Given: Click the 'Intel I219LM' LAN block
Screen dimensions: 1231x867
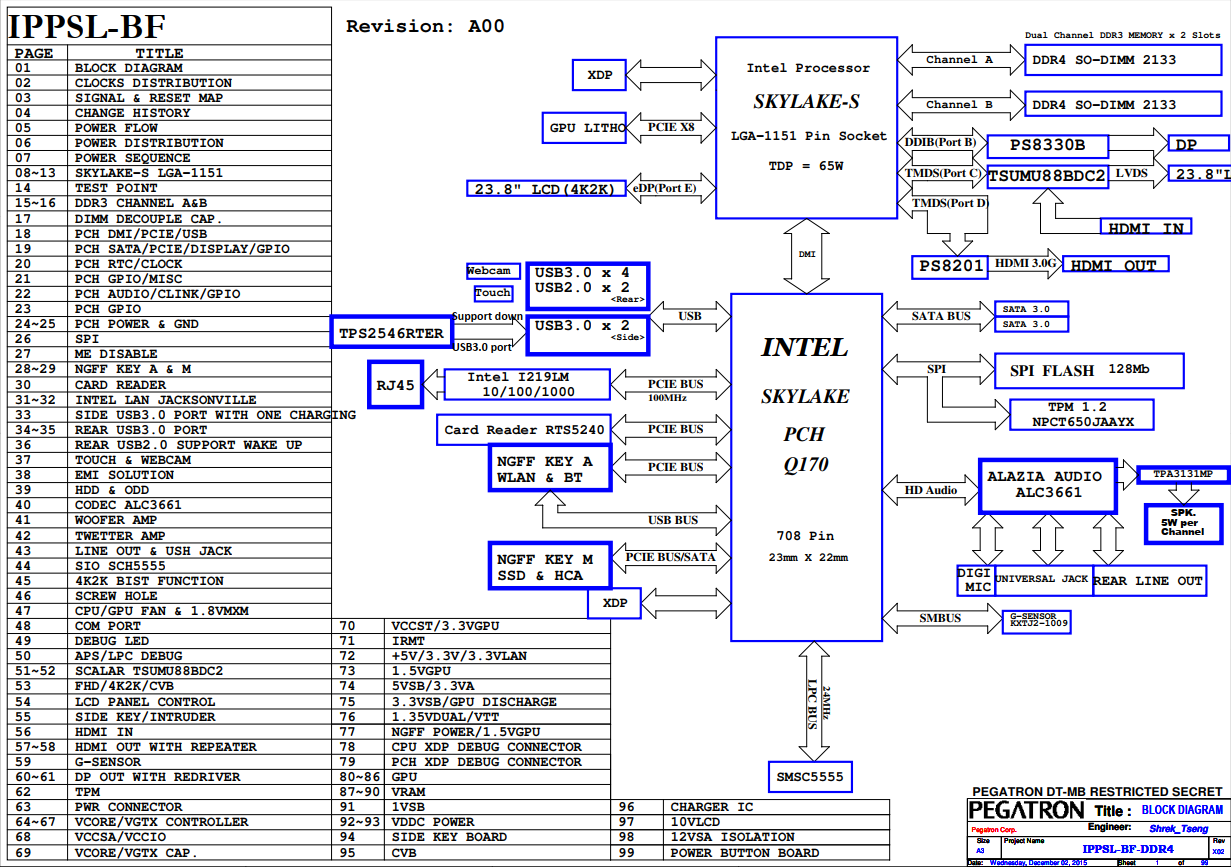Looking at the screenshot, I should (x=525, y=385).
